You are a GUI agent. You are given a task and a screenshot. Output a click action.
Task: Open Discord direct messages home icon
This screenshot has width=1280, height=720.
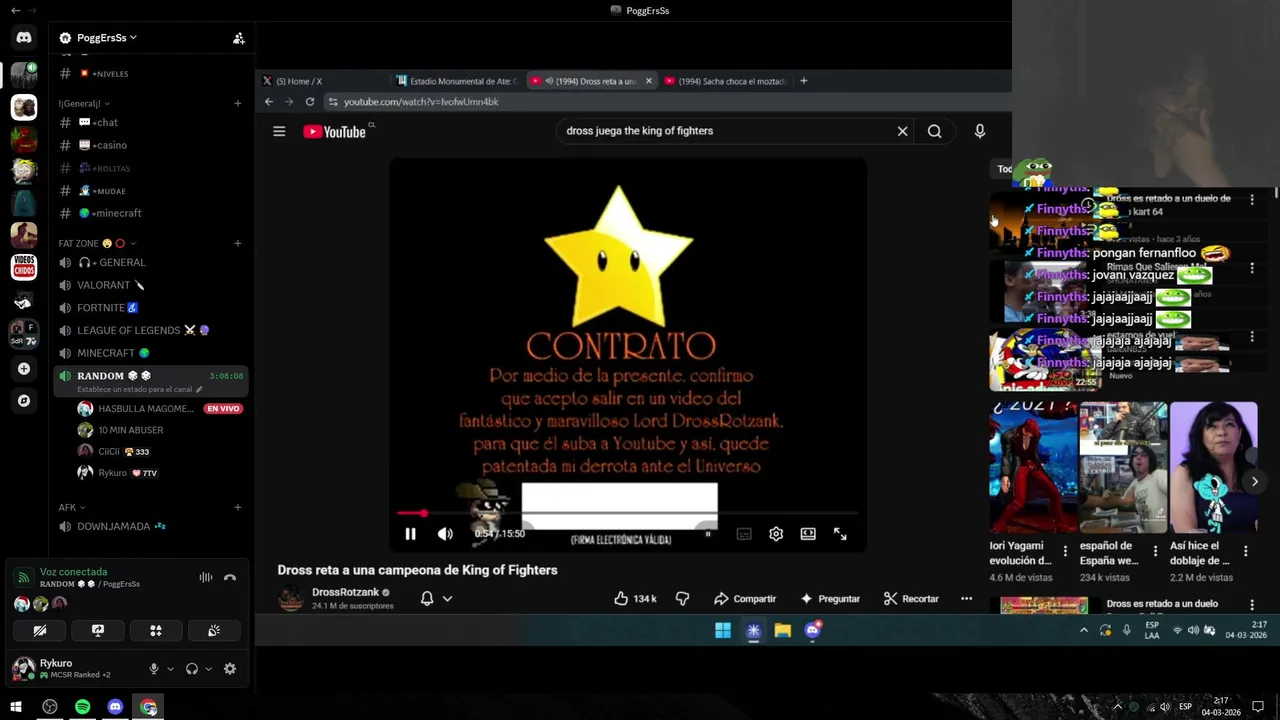[24, 38]
